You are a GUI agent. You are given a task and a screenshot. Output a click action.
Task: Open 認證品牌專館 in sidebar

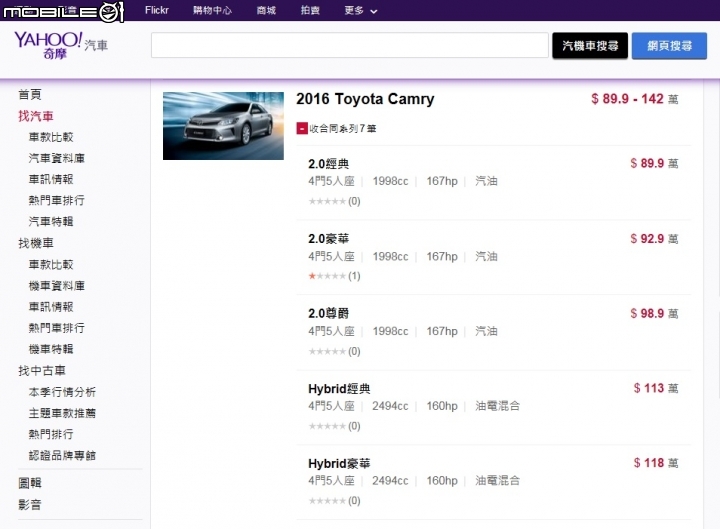pos(62,455)
